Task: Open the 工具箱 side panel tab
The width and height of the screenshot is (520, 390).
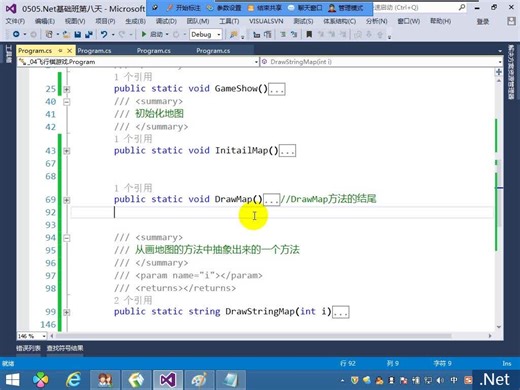Action: (x=8, y=53)
